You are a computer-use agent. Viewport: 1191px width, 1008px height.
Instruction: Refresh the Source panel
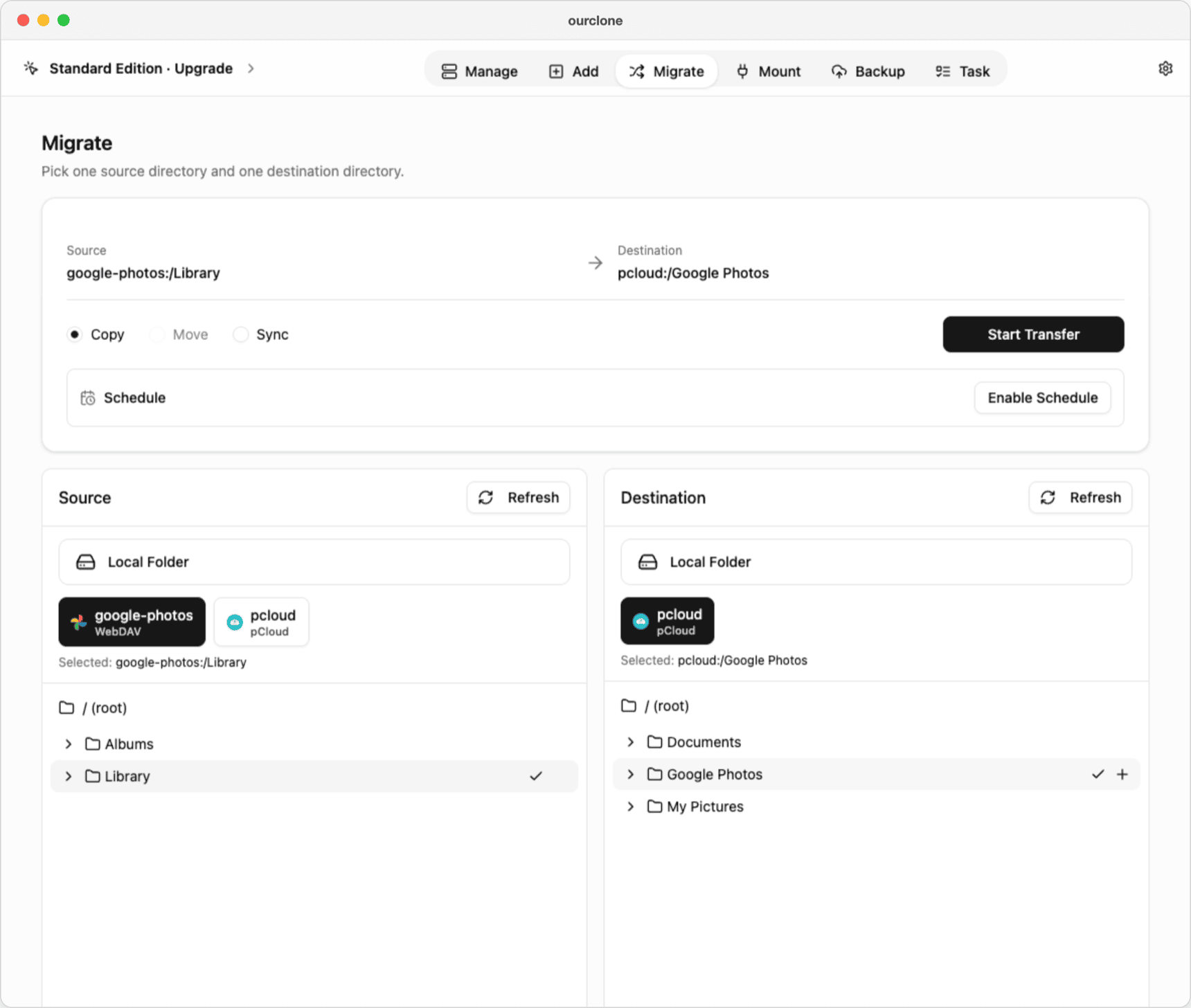click(x=519, y=498)
